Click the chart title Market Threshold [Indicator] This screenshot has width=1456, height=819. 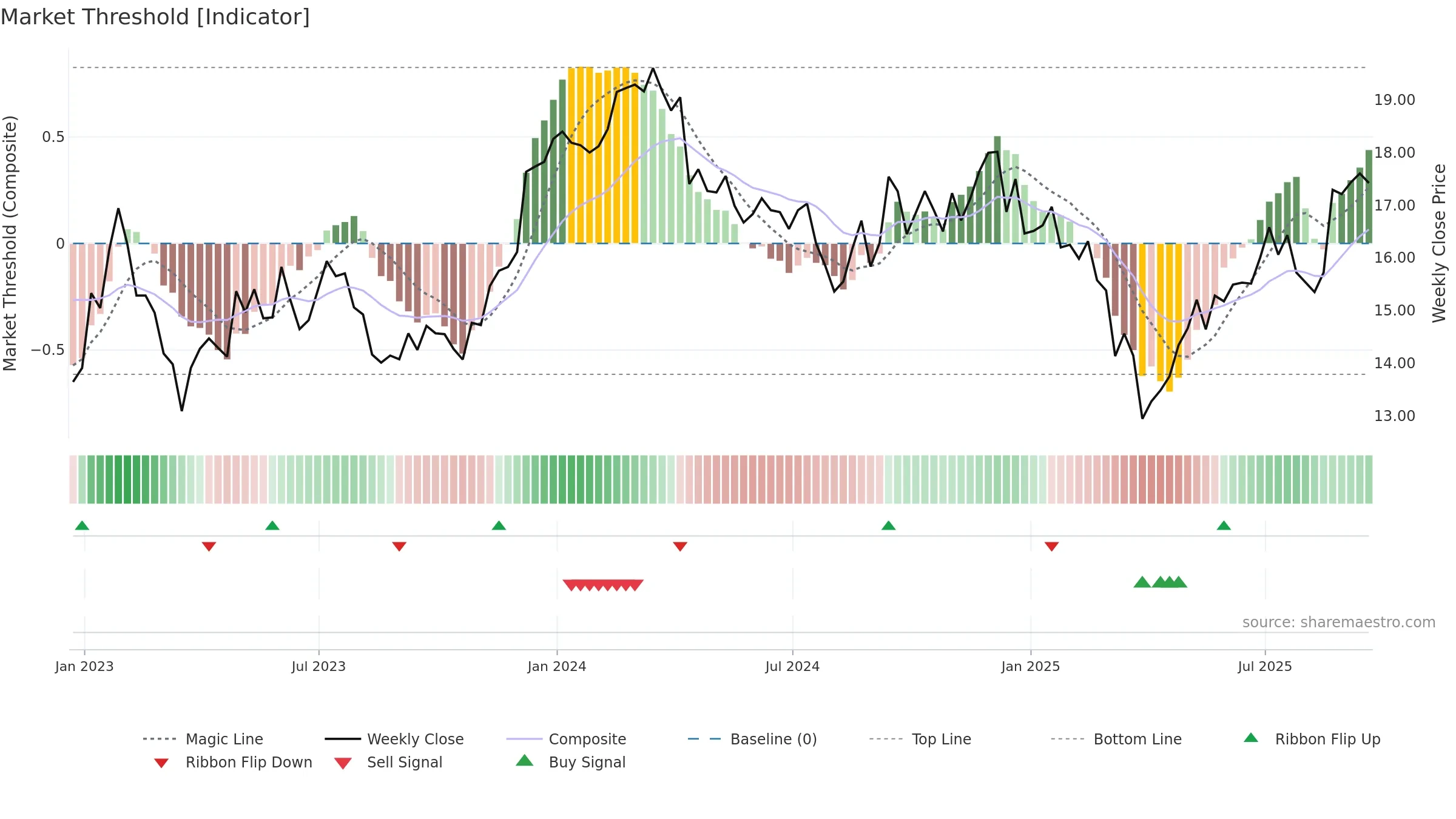tap(155, 17)
